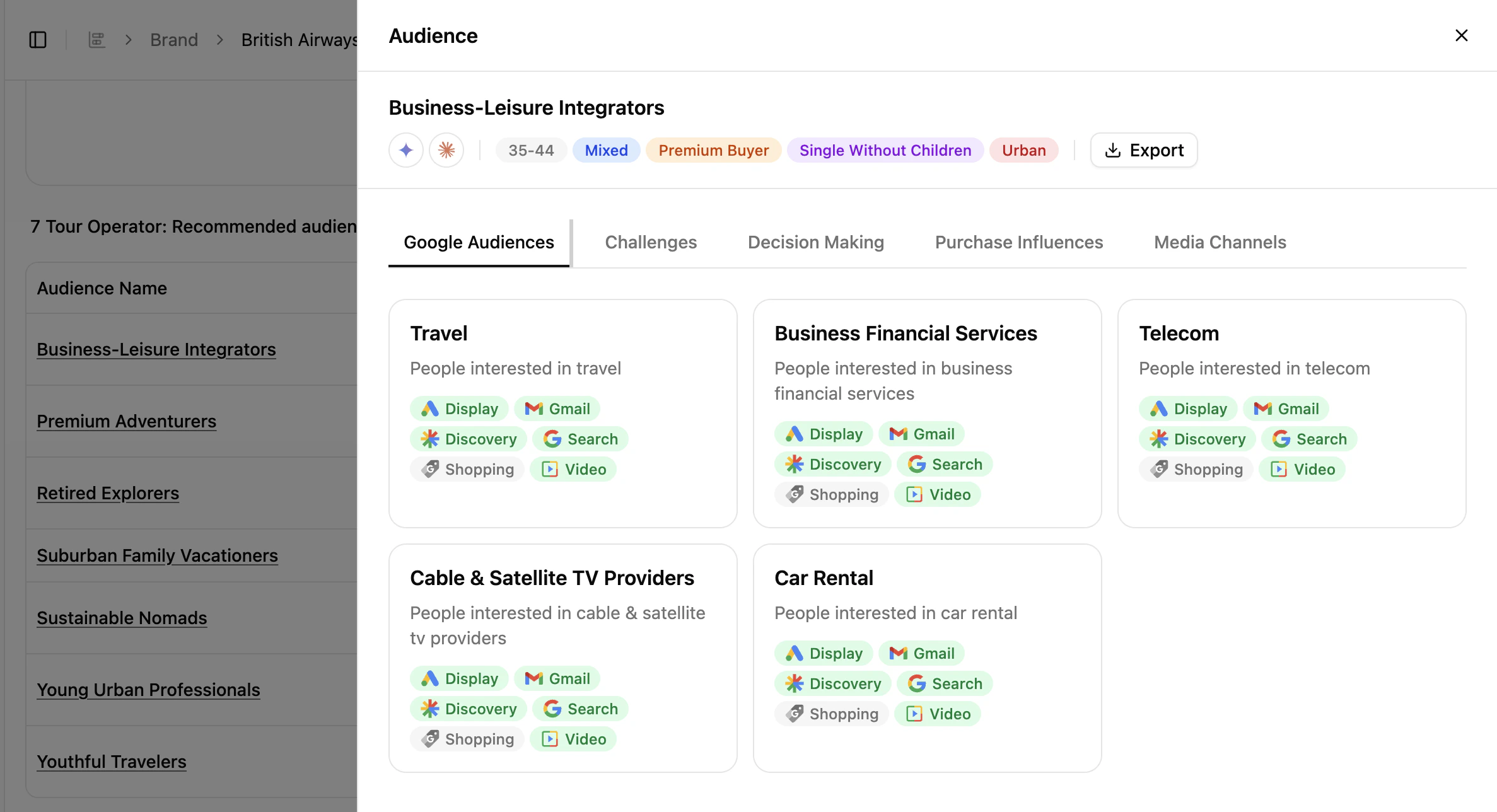Select the Premium Buyer tag
Image resolution: width=1497 pixels, height=812 pixels.
714,150
